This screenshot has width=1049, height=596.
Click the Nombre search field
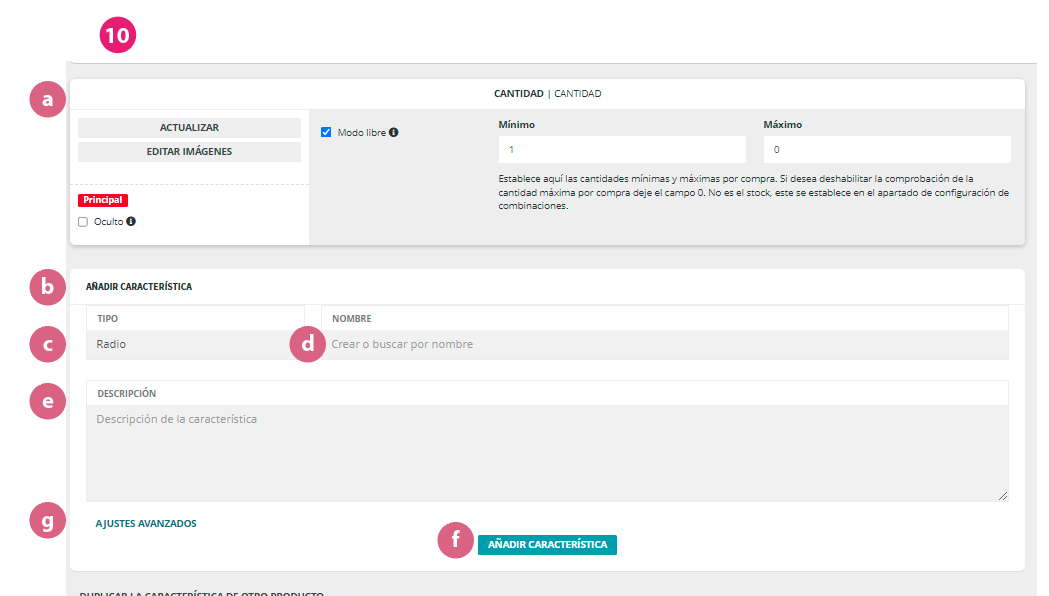tap(664, 344)
